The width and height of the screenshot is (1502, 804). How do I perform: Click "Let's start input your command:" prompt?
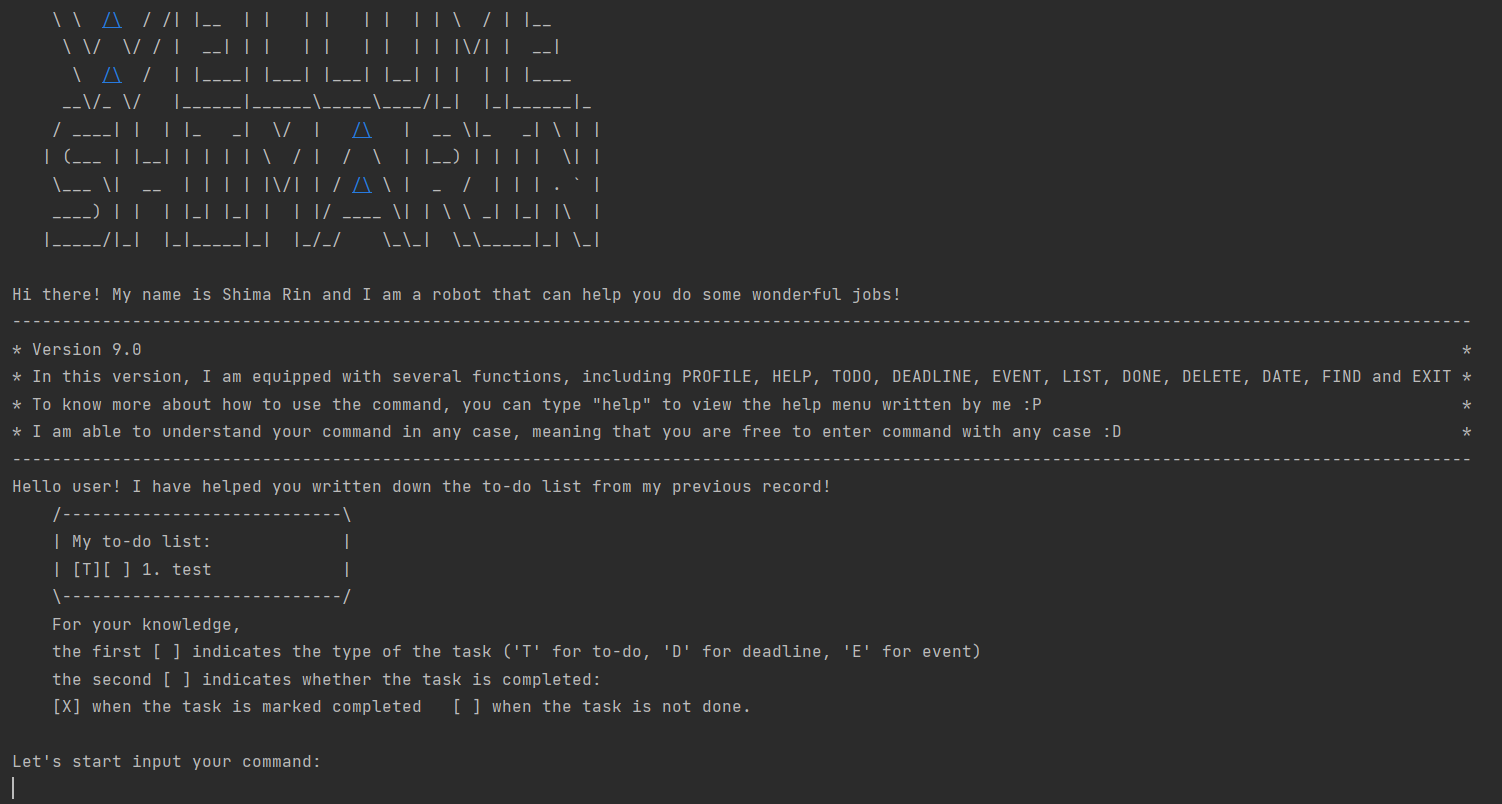coord(167,761)
